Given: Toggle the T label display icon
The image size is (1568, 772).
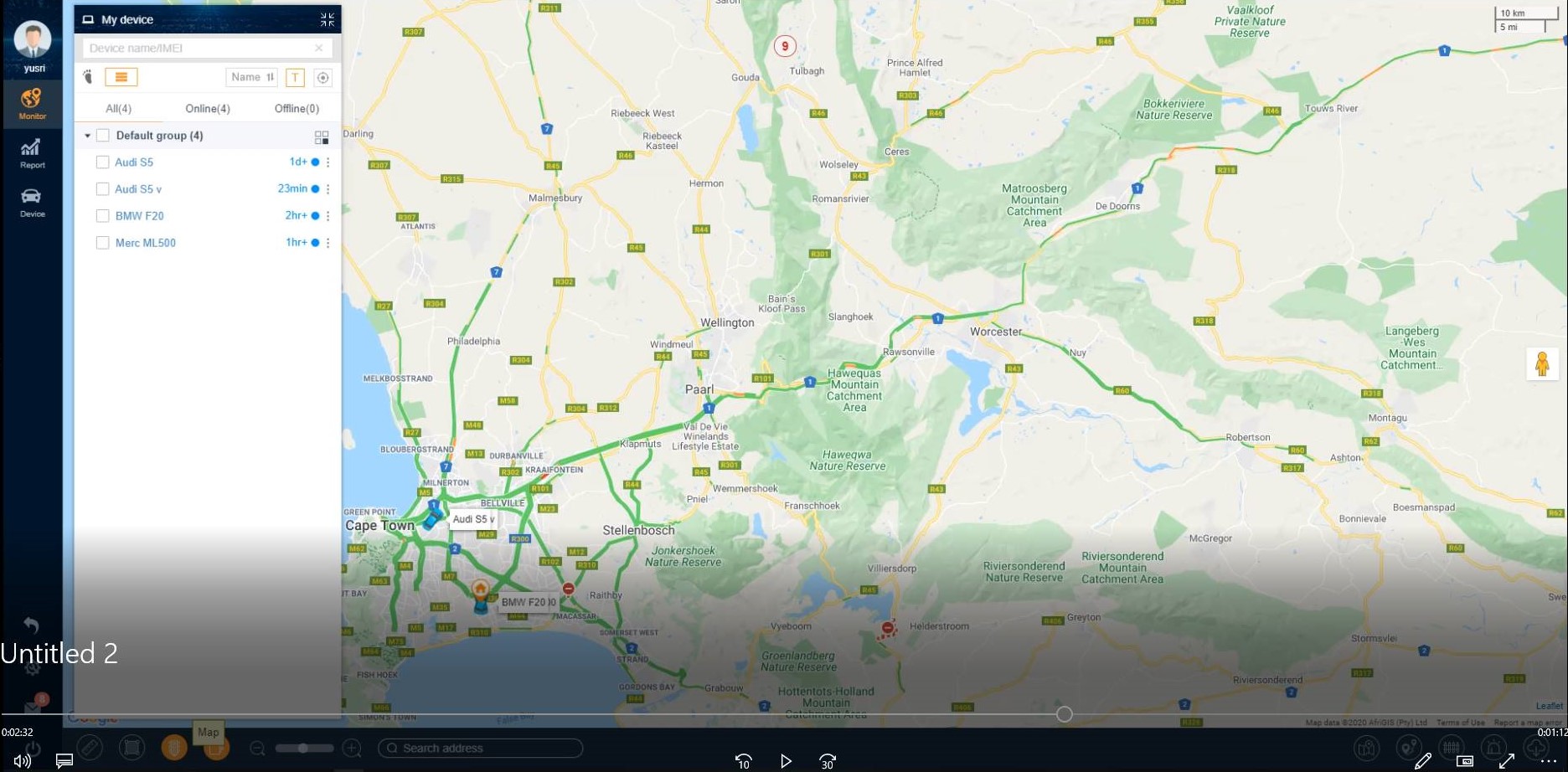Looking at the screenshot, I should 295,77.
